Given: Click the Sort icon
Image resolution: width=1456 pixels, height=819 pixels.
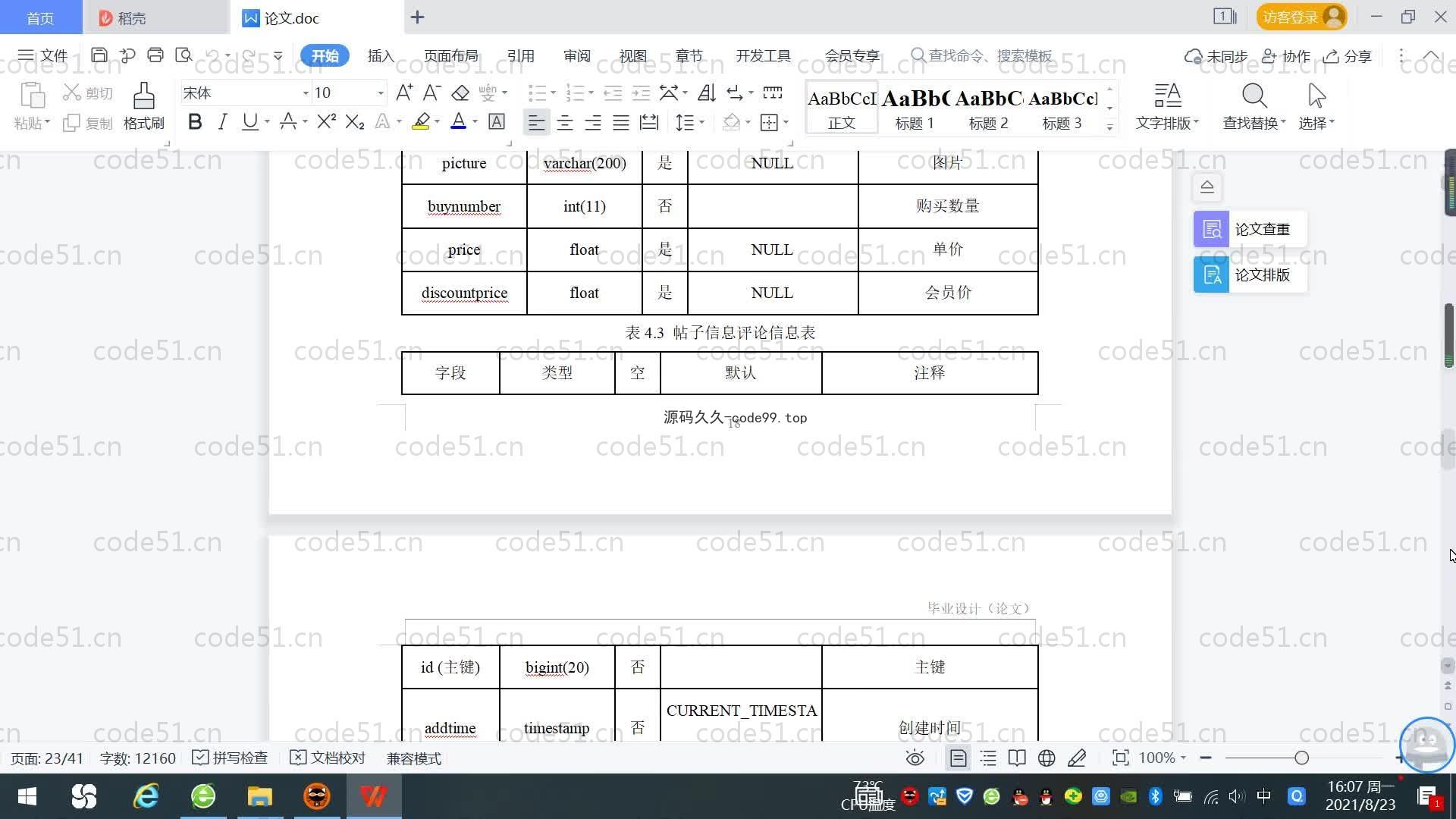Looking at the screenshot, I should (706, 93).
